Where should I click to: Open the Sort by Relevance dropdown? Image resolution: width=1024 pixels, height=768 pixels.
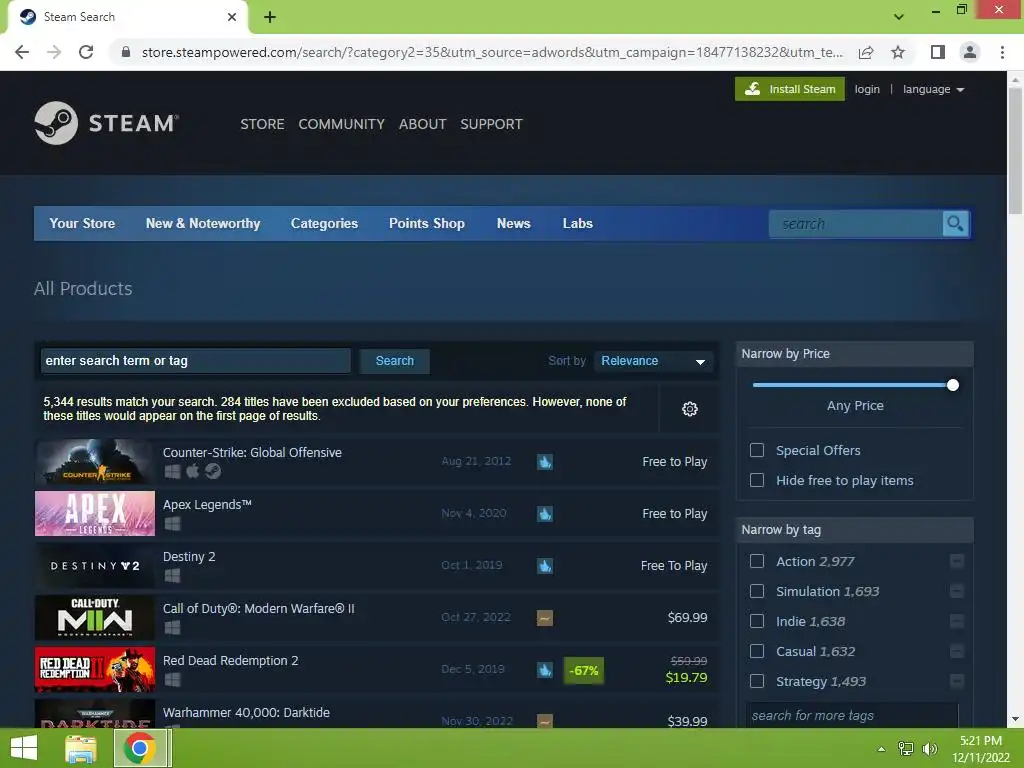[x=653, y=361]
